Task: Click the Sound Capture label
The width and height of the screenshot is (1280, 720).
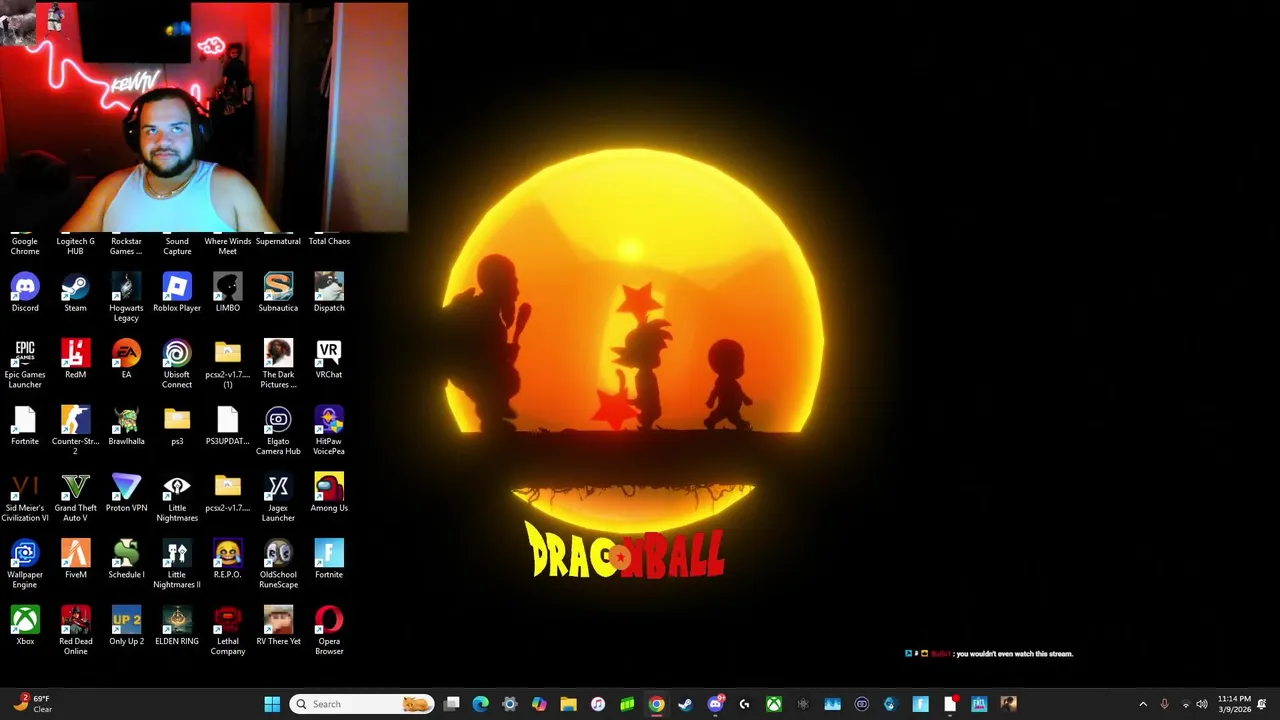Action: [x=177, y=246]
